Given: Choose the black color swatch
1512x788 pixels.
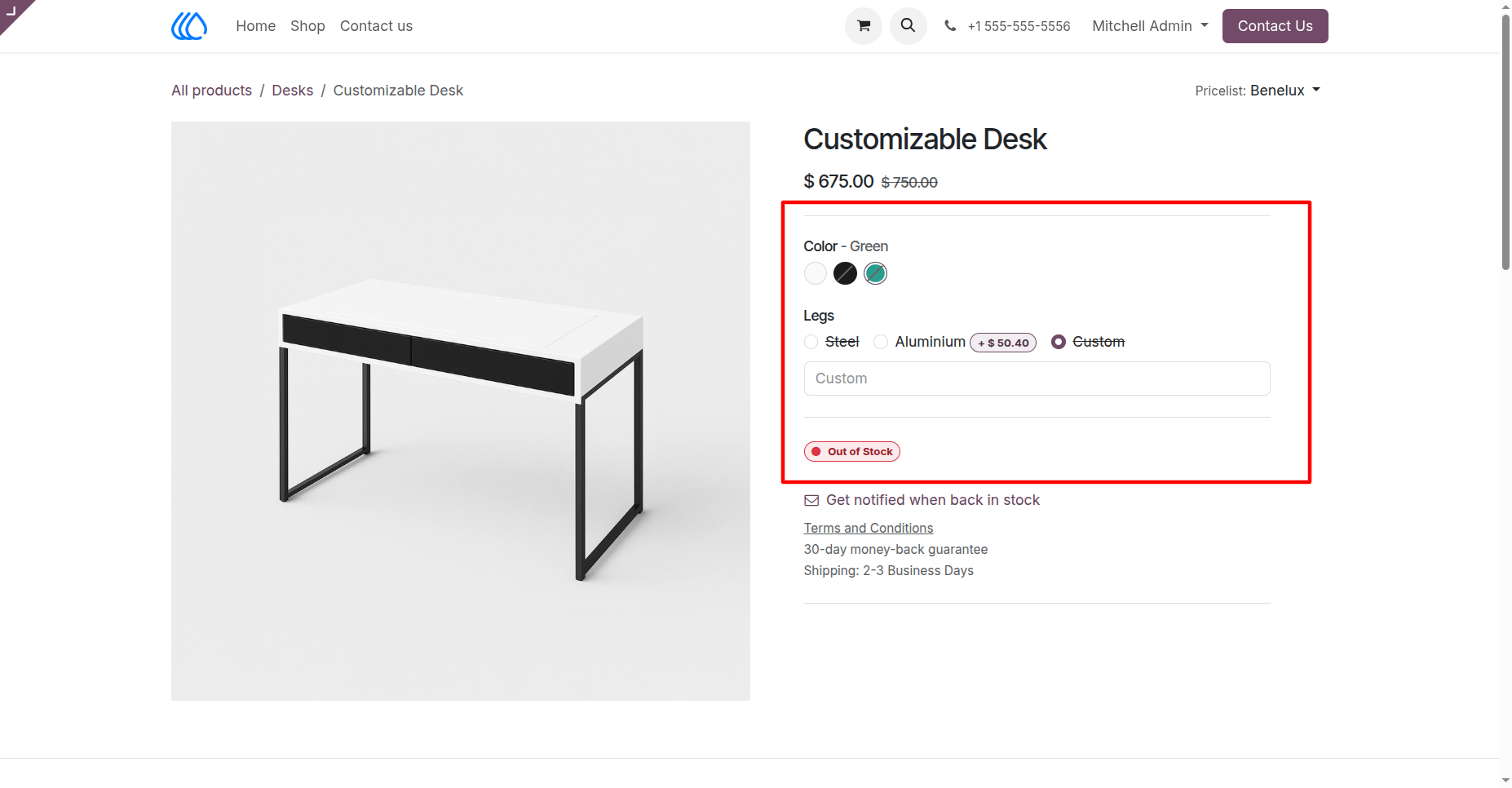Looking at the screenshot, I should coord(846,273).
